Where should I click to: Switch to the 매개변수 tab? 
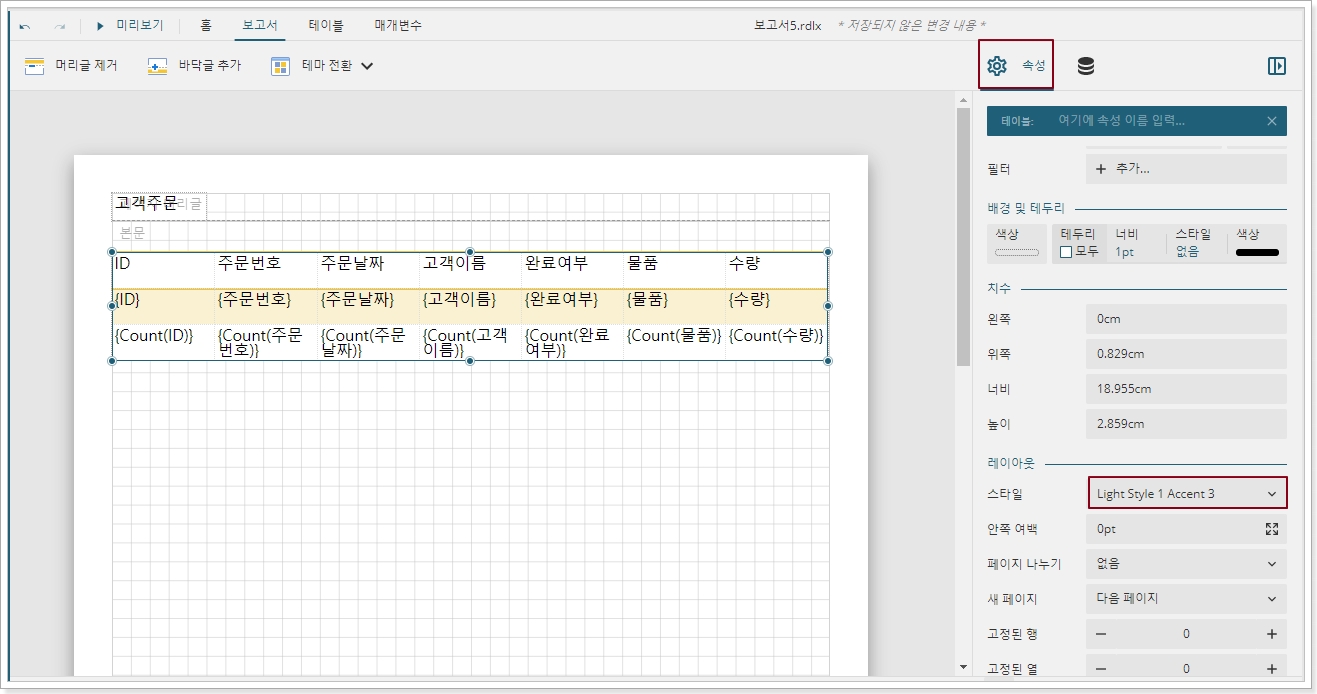(x=398, y=25)
